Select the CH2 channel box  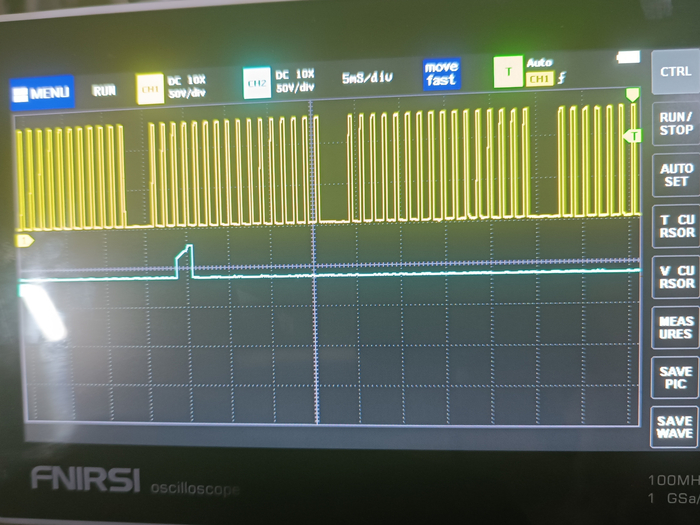257,83
